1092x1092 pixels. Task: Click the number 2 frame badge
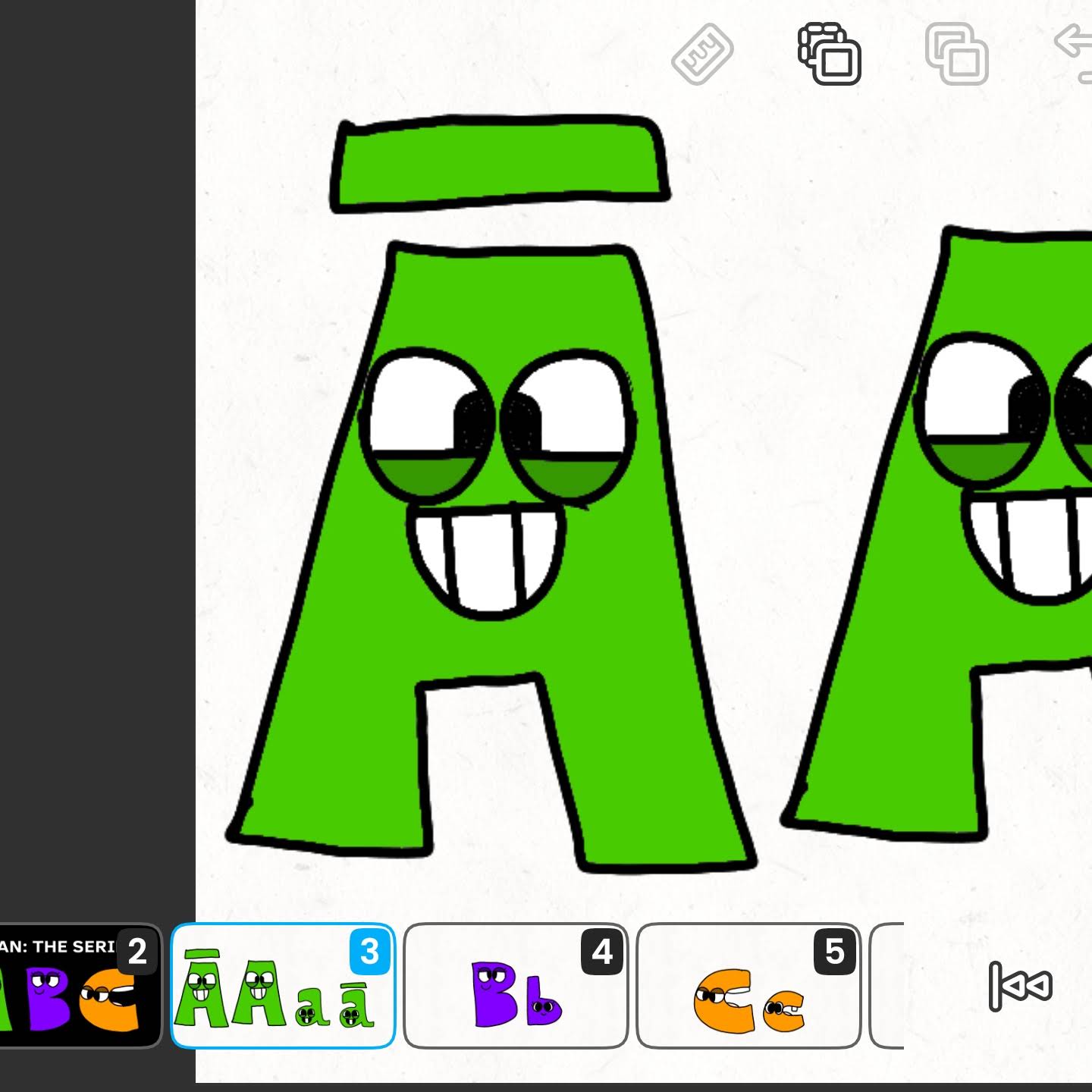click(137, 952)
